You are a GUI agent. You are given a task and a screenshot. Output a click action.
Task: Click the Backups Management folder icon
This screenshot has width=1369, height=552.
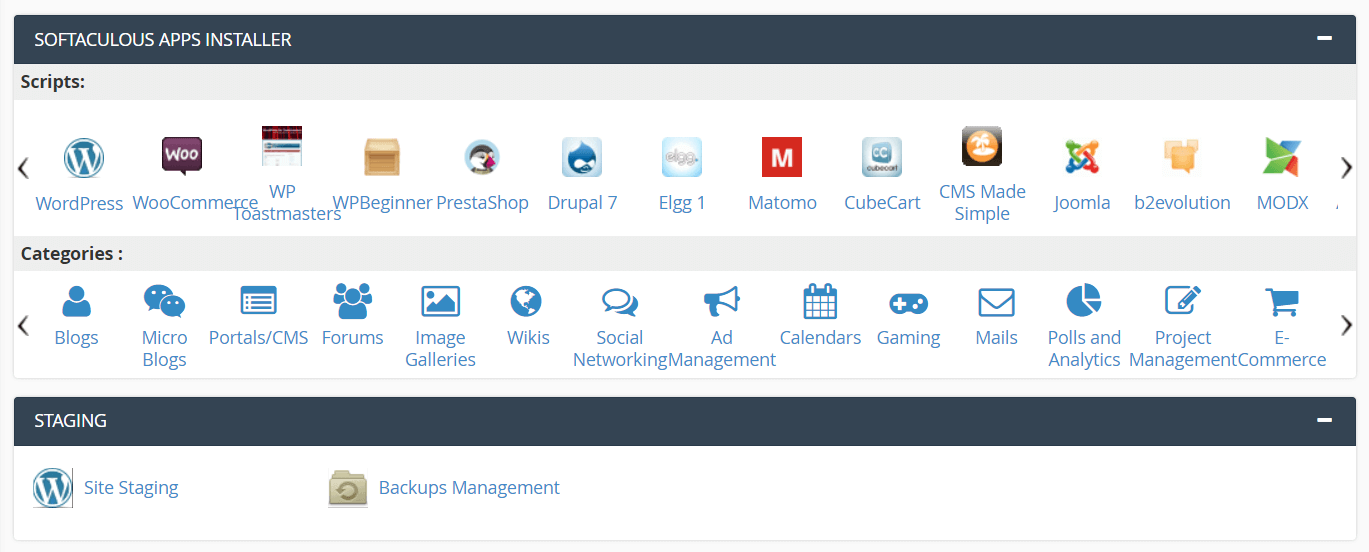click(x=348, y=488)
